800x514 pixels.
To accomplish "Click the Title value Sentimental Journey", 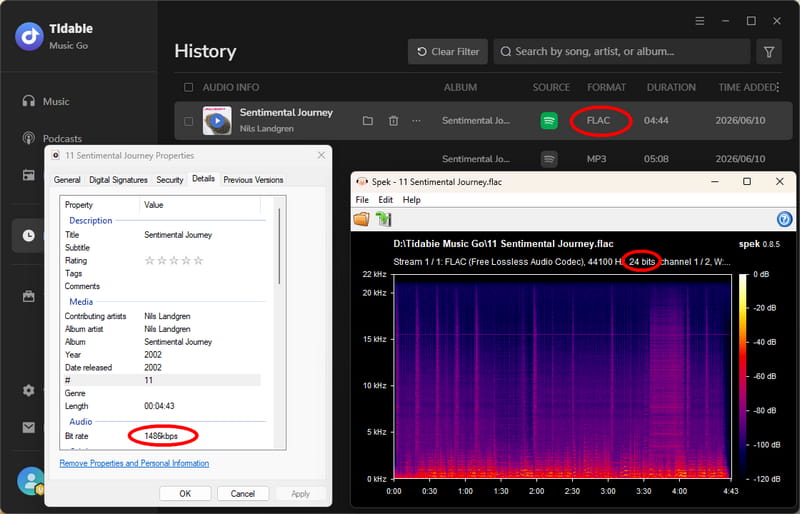I will coord(178,235).
